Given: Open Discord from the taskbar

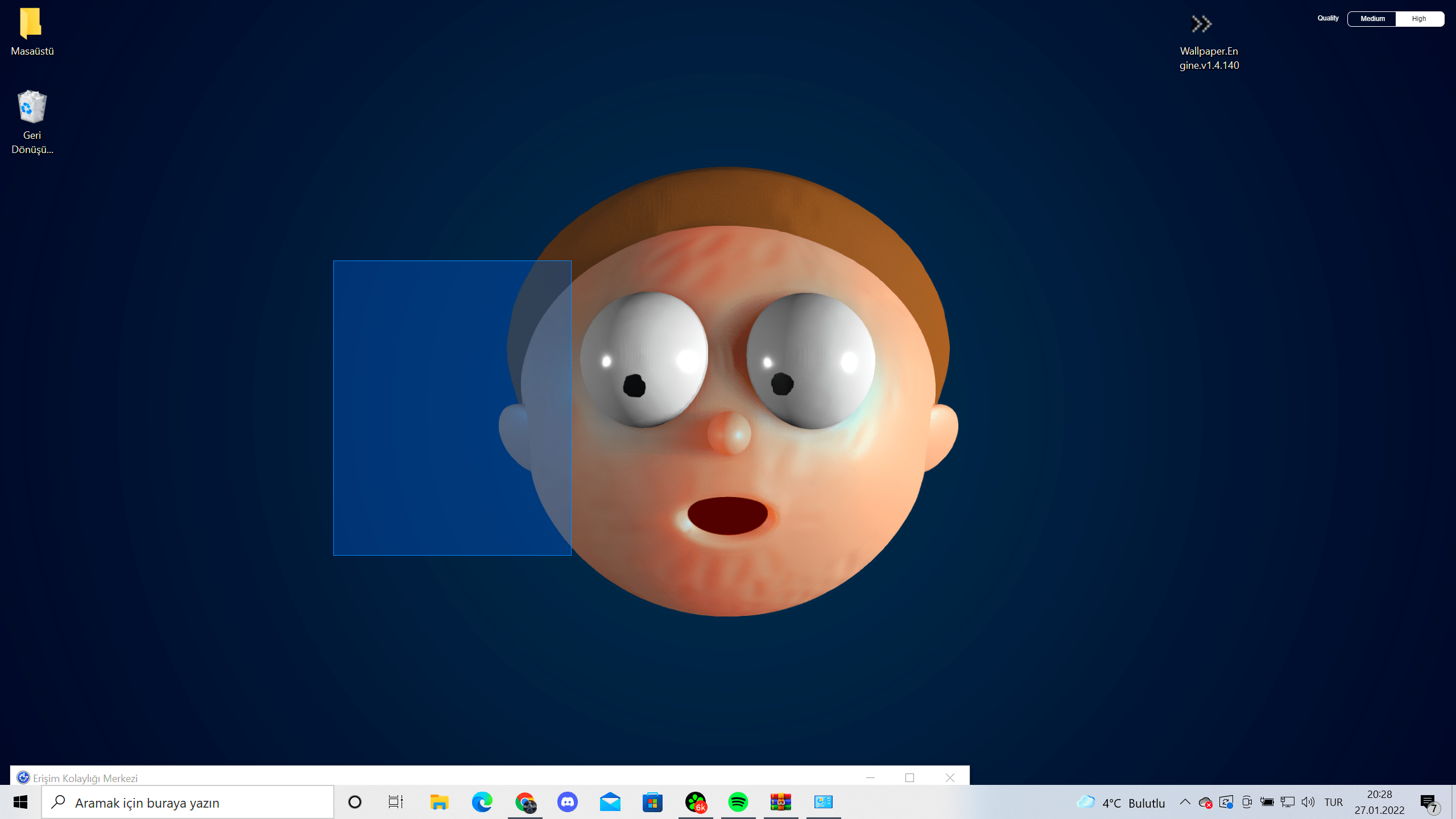Looking at the screenshot, I should pyautogui.click(x=567, y=802).
